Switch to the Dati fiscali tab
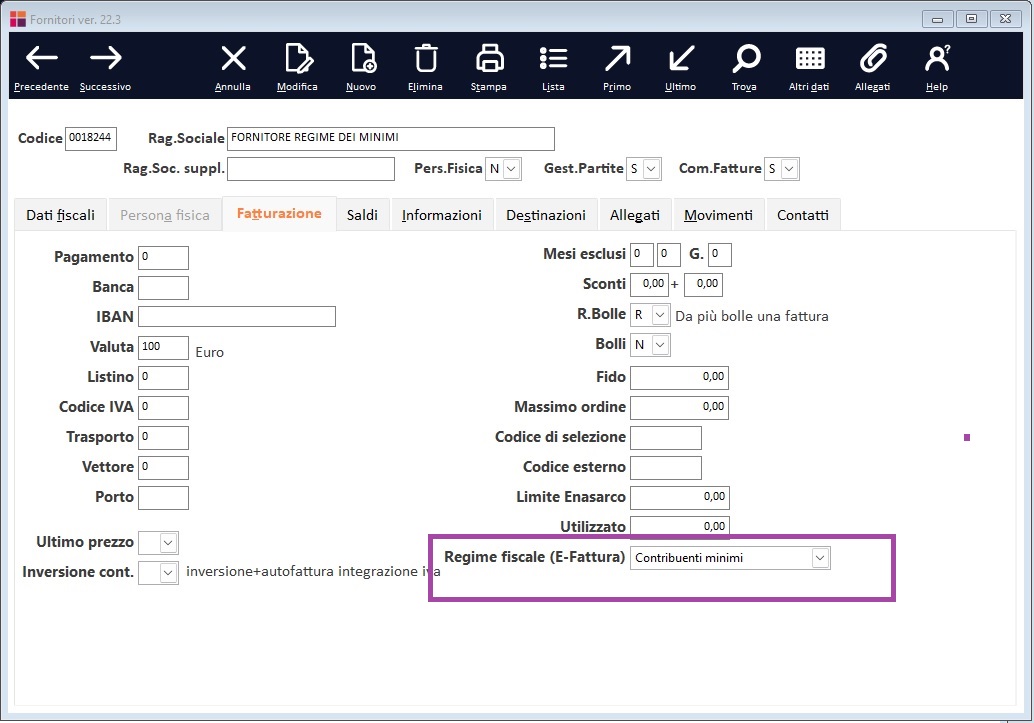 coord(61,215)
